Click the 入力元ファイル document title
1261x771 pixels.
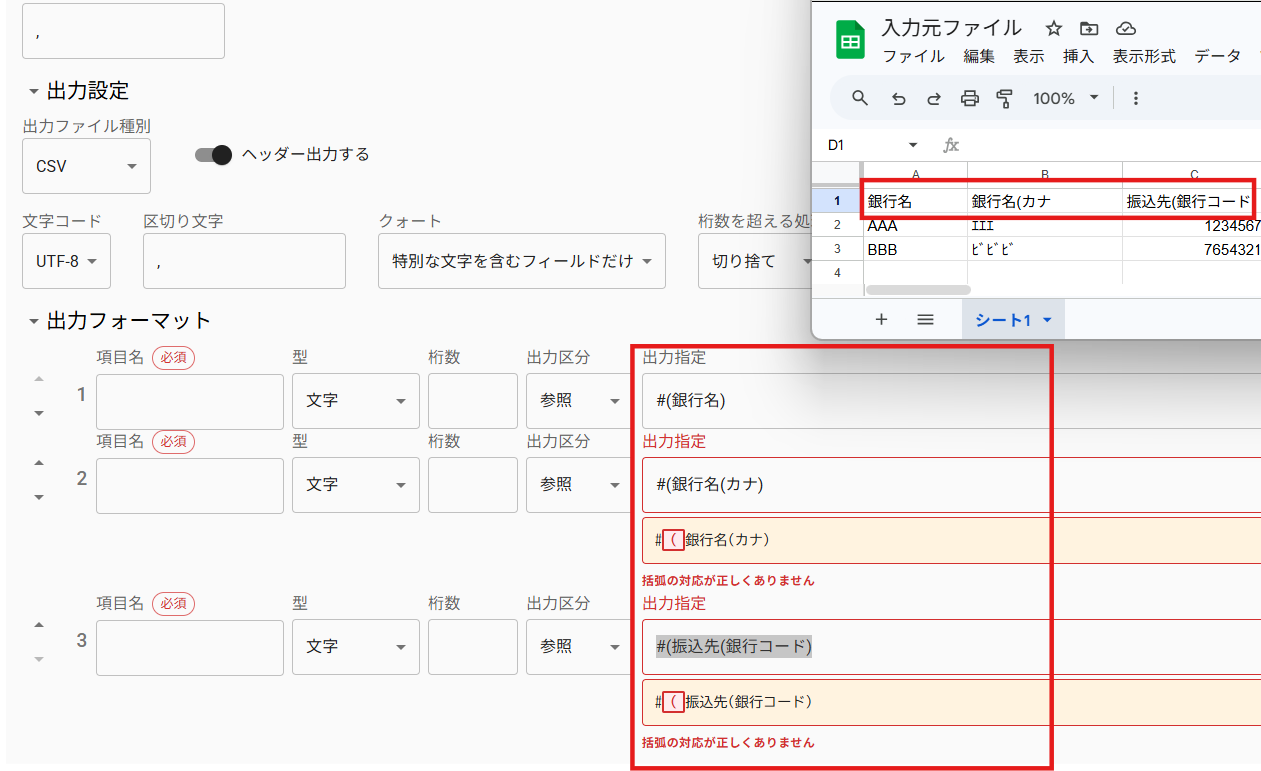coord(951,27)
